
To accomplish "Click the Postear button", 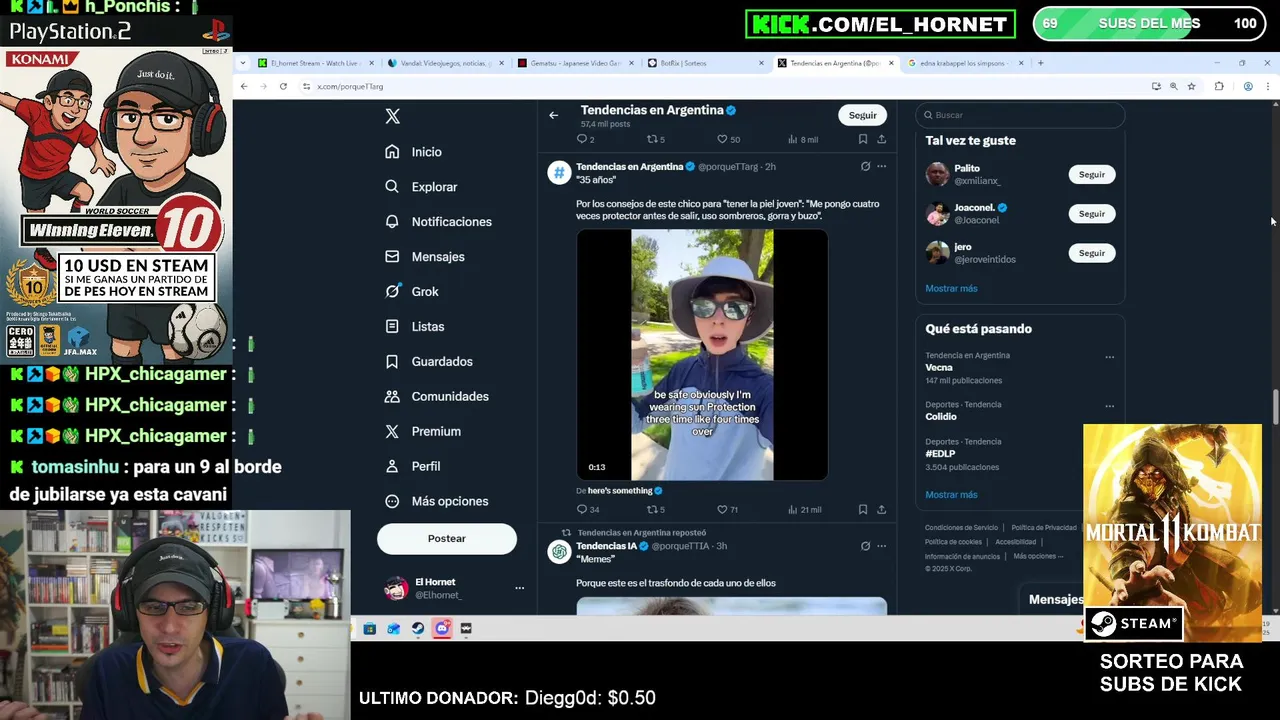I will click(x=447, y=539).
